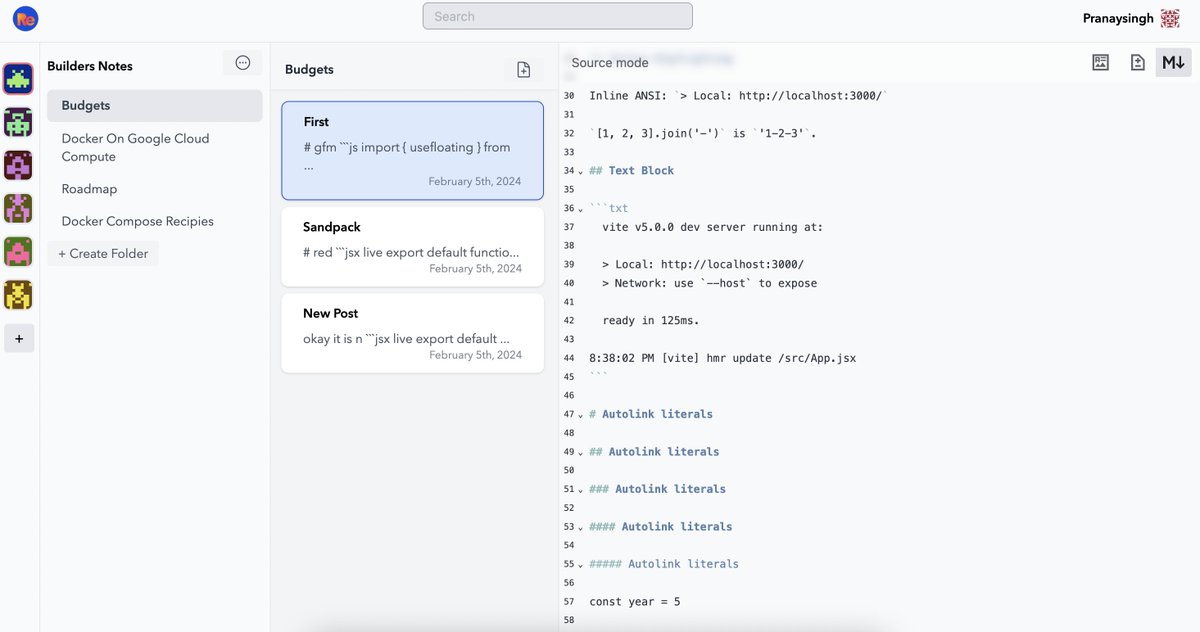This screenshot has width=1200, height=632.
Task: Create a new note in Budgets
Action: [523, 69]
